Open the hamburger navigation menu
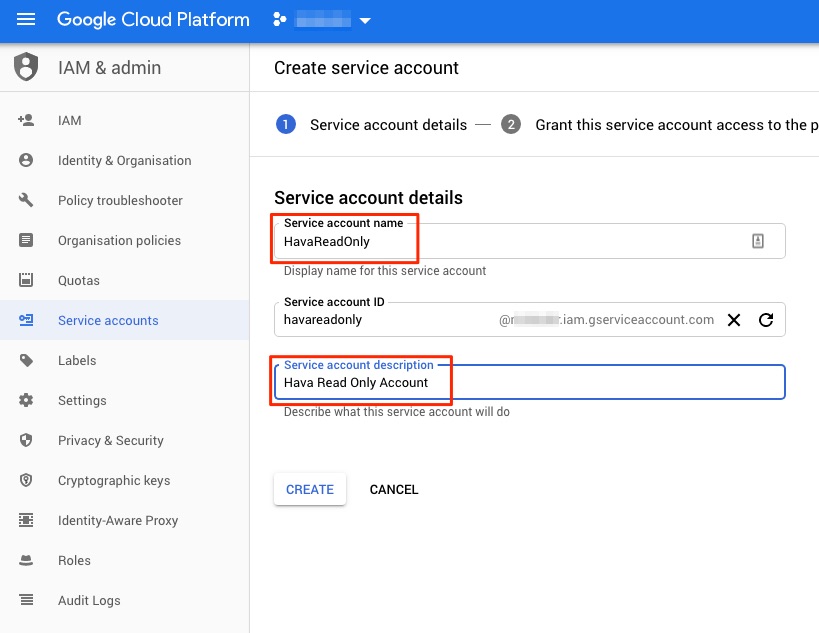The height and width of the screenshot is (633, 819). (x=26, y=20)
